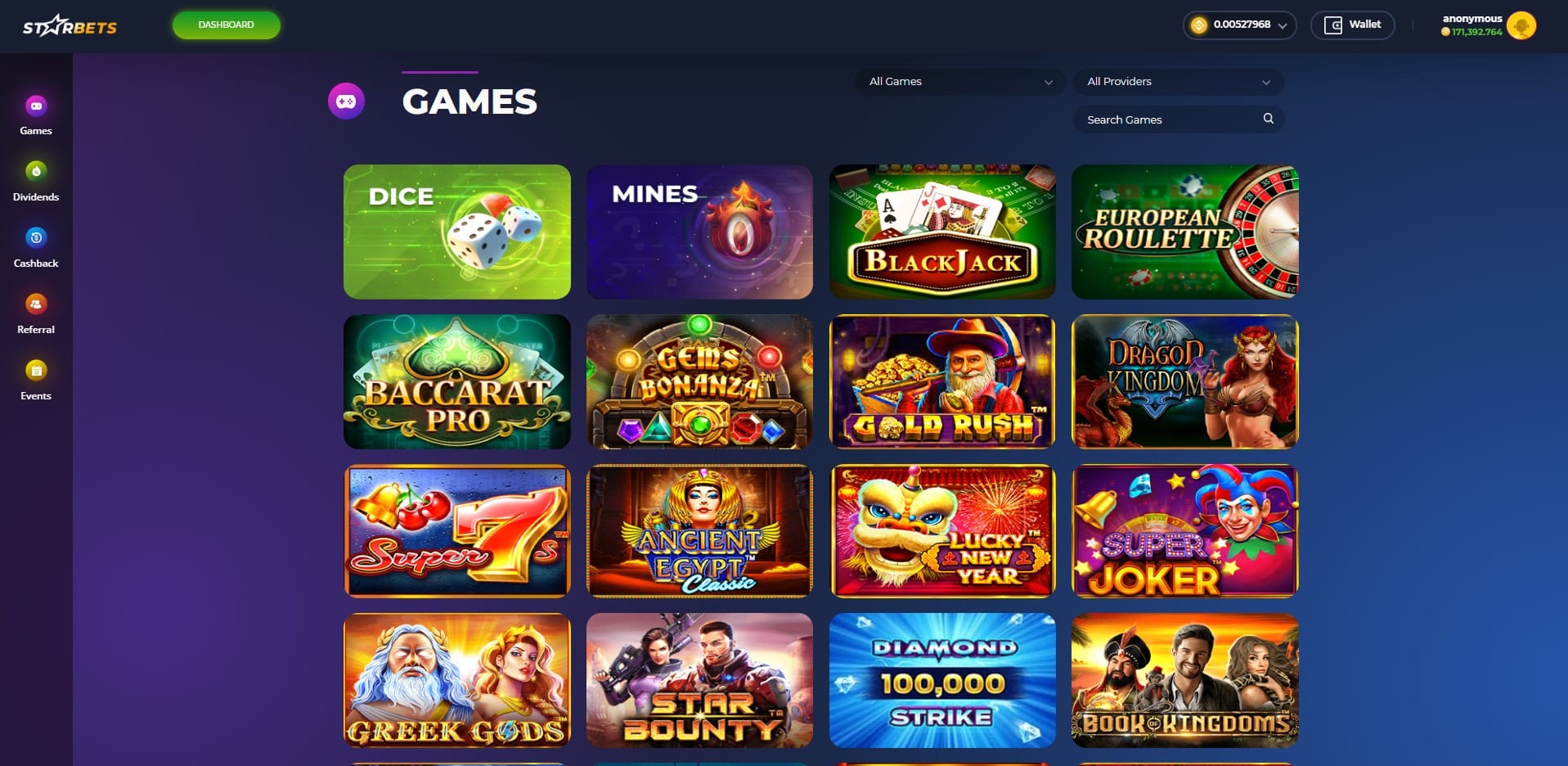Open the Referral sidebar icon
This screenshot has height=766, width=1568.
click(36, 304)
